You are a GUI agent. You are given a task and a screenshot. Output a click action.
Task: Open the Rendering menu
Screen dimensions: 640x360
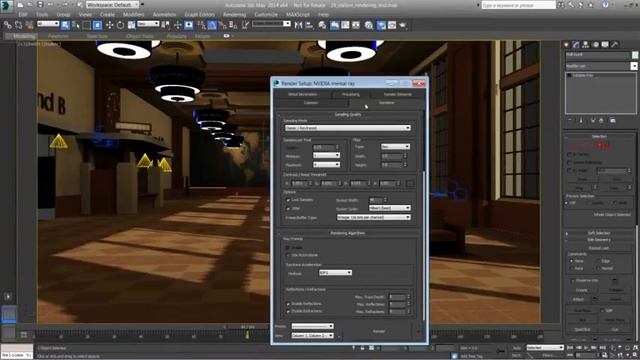(234, 14)
